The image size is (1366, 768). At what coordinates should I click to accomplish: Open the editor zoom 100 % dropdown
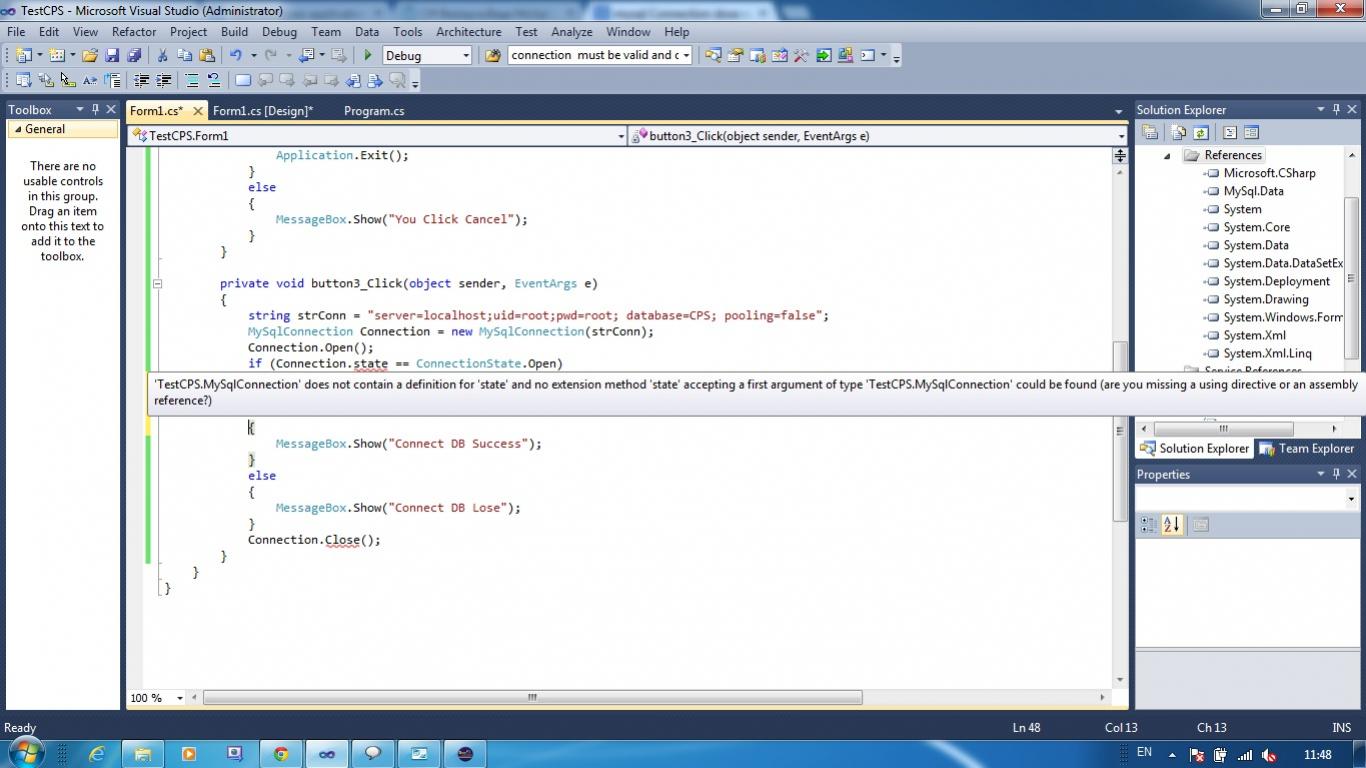coord(179,698)
